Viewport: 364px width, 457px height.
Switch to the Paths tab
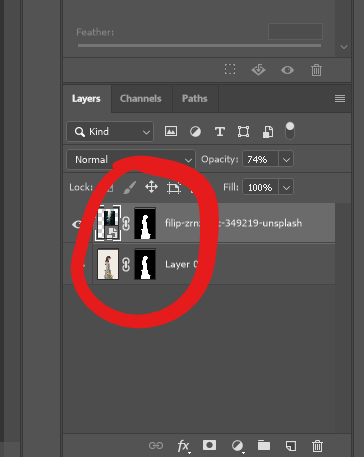coord(195,99)
